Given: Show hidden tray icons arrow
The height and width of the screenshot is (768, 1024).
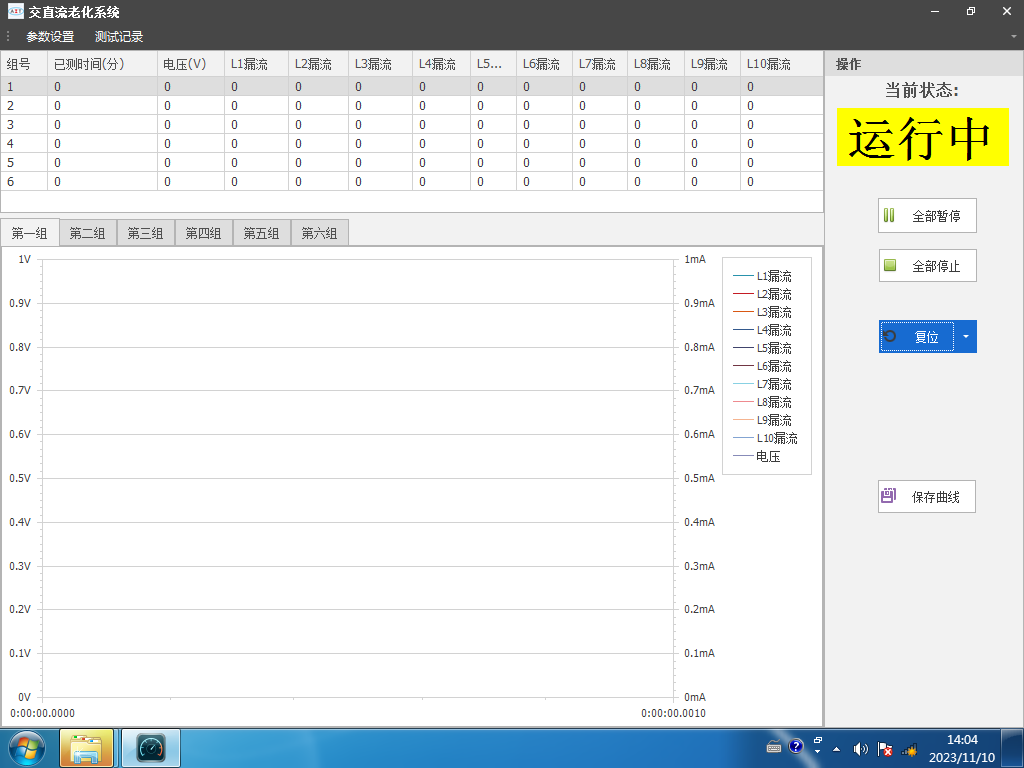Looking at the screenshot, I should 837,748.
